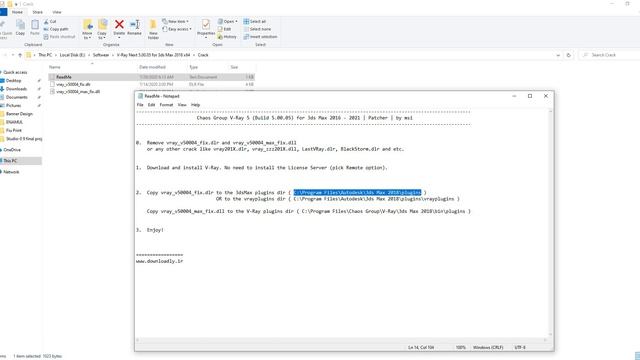The width and height of the screenshot is (640, 360).
Task: Click Paste shortcut in the ribbon
Action: [60, 37]
